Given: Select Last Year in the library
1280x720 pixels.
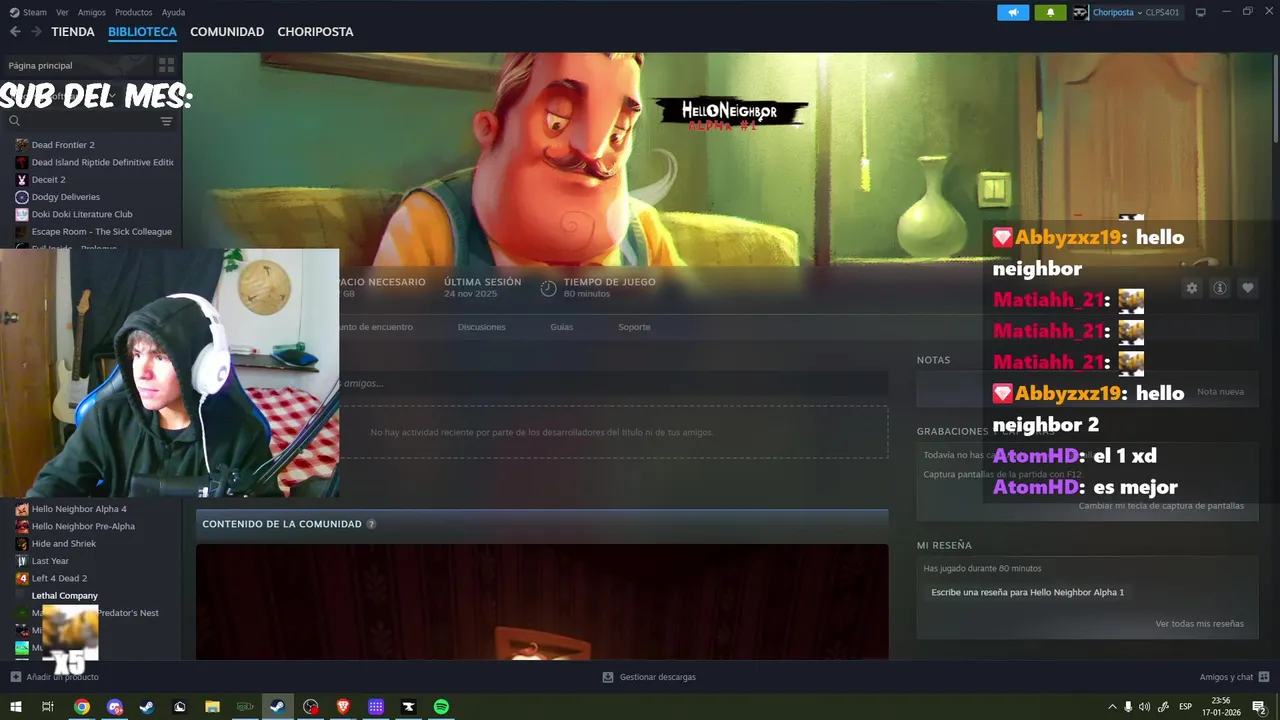Looking at the screenshot, I should pos(50,561).
